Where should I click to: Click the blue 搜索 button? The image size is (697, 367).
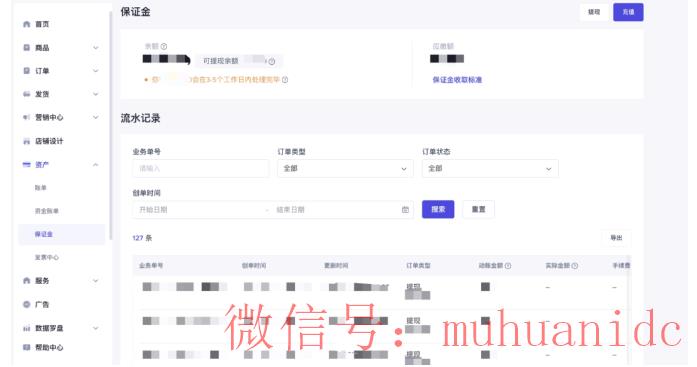(438, 209)
